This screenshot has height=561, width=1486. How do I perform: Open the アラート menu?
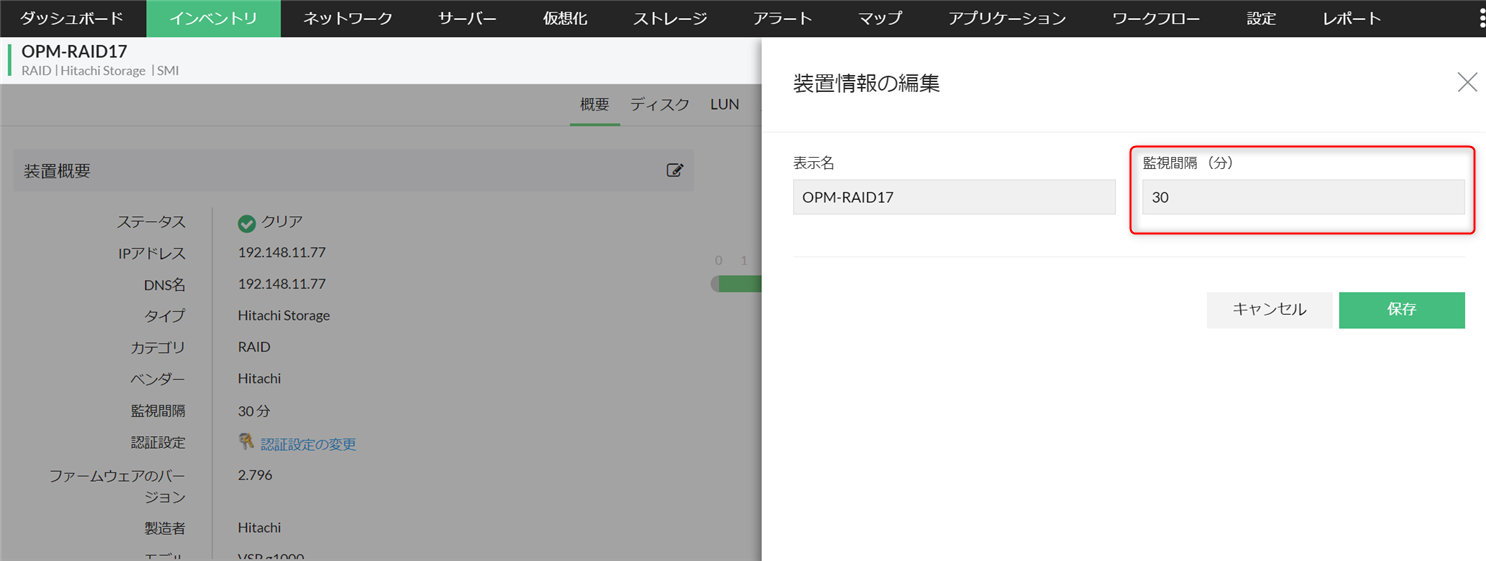[783, 18]
